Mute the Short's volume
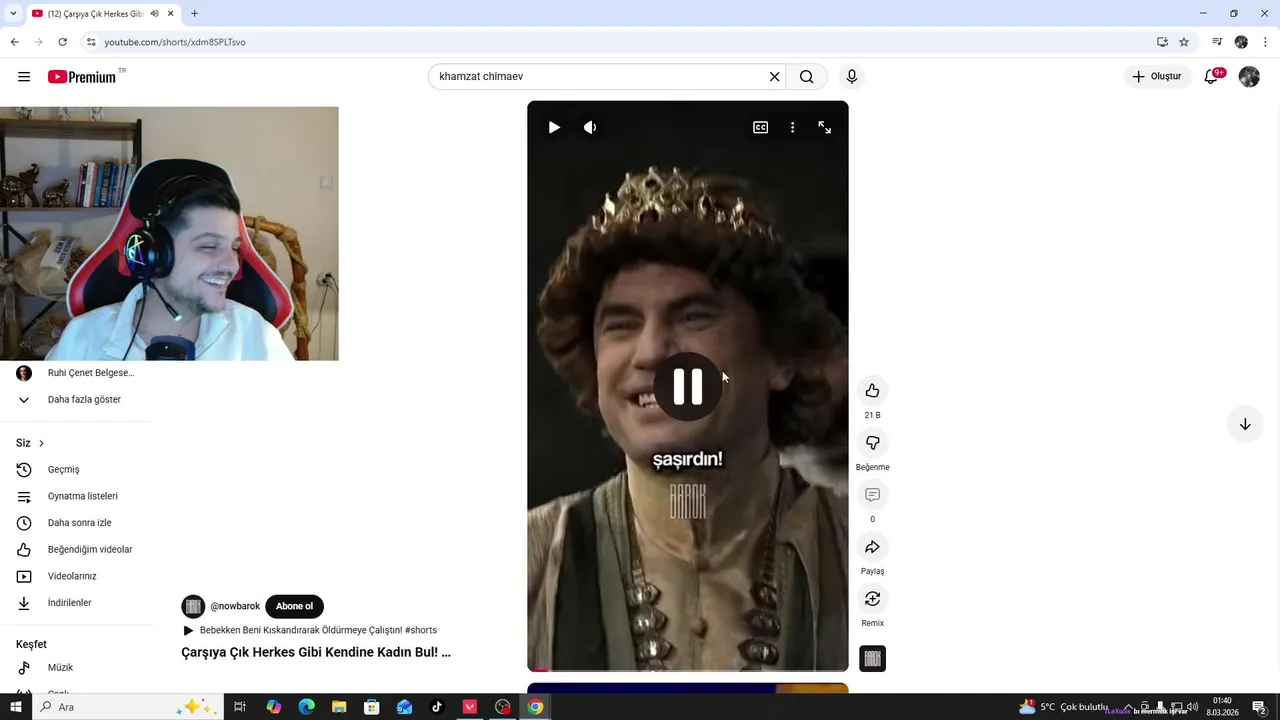The image size is (1280, 720). tap(590, 127)
